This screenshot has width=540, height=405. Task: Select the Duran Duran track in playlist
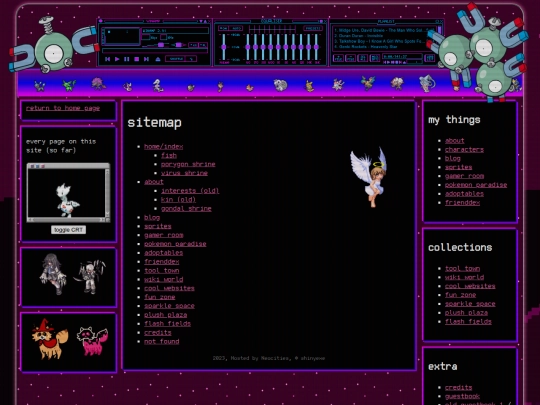(360, 35)
